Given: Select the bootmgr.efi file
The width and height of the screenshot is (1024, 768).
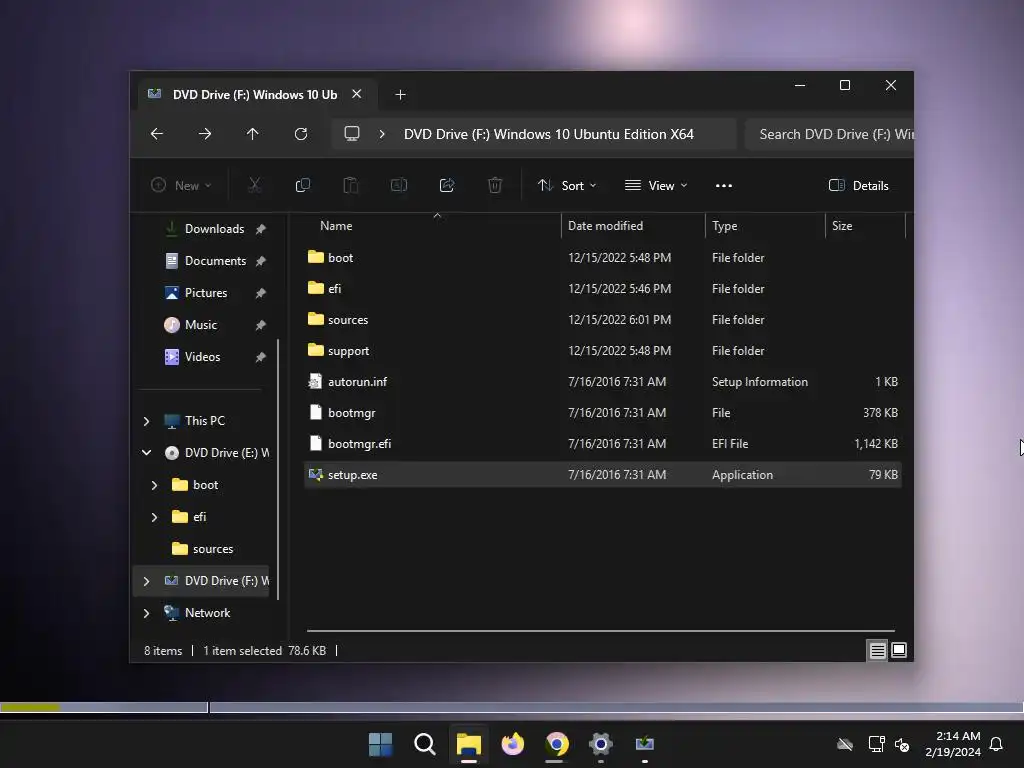Looking at the screenshot, I should [x=603, y=443].
